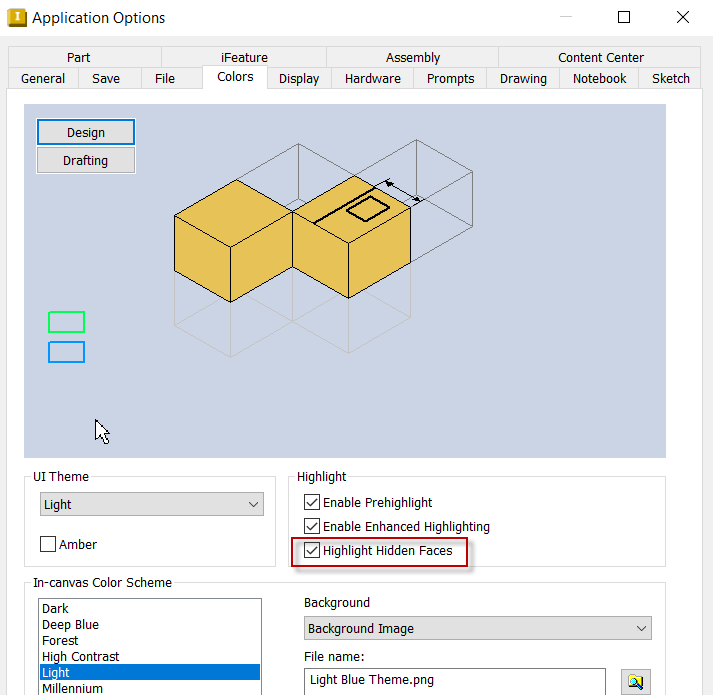
Task: Select the Colors tab
Action: [x=235, y=77]
